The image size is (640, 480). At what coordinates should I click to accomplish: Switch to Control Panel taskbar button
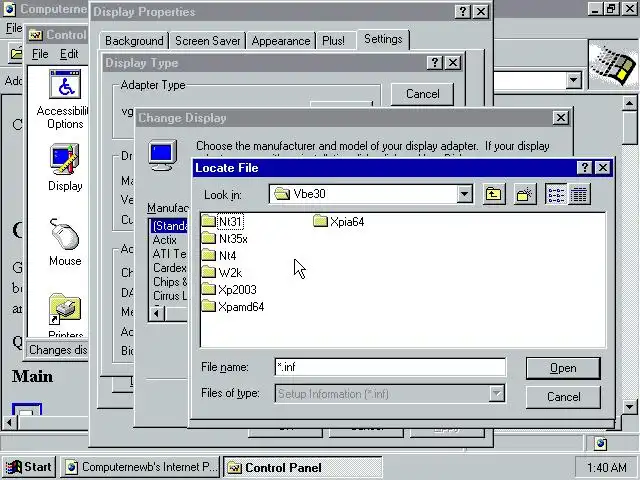303,467
